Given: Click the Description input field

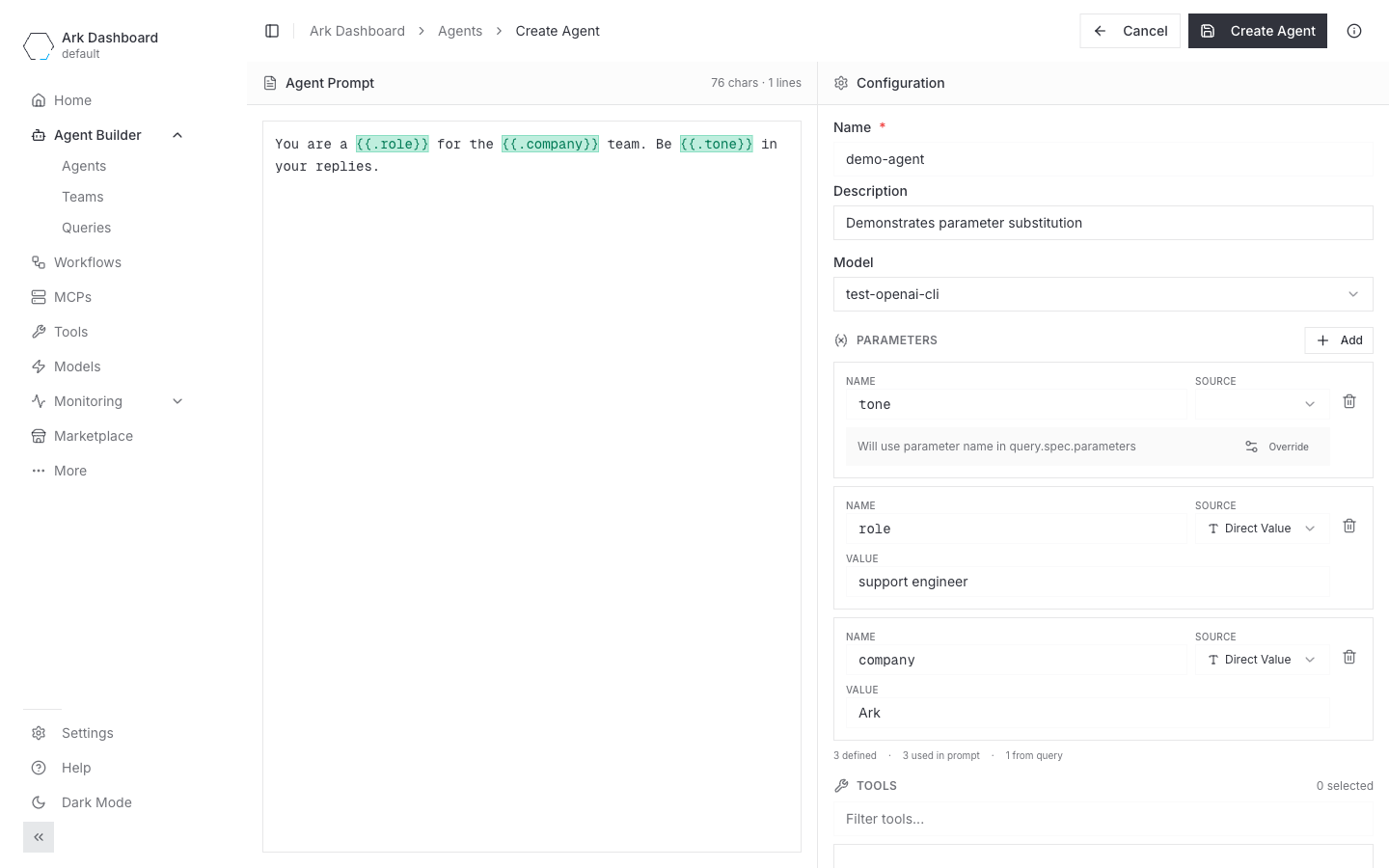Looking at the screenshot, I should [x=1103, y=223].
